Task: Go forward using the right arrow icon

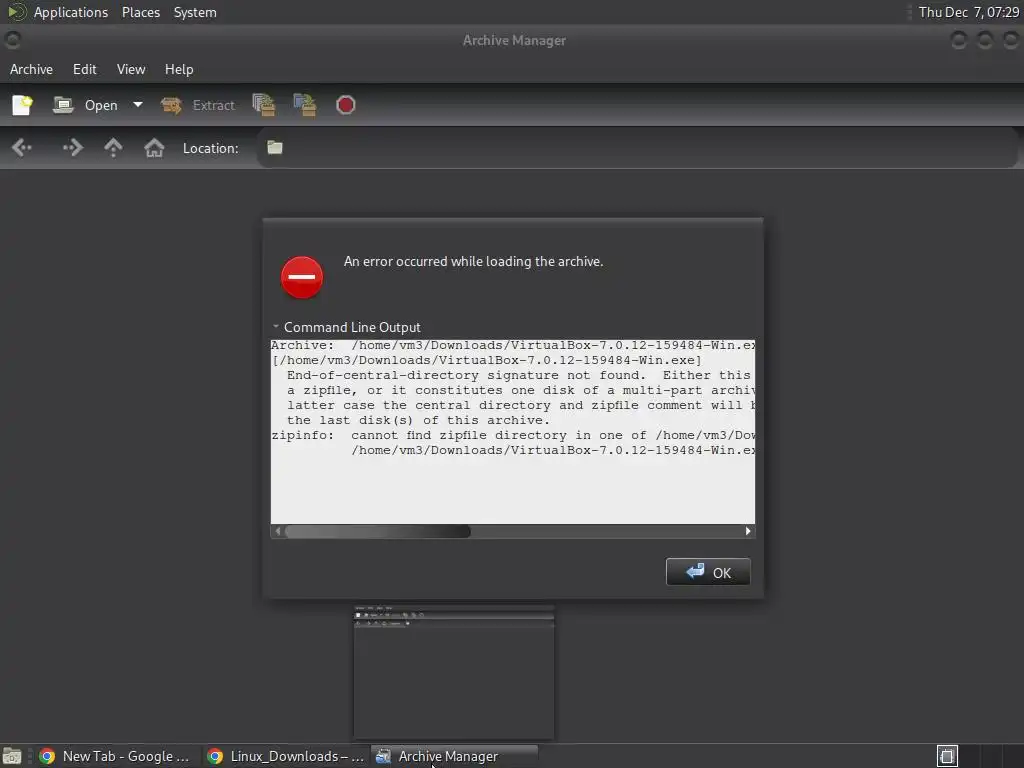Action: (72, 148)
